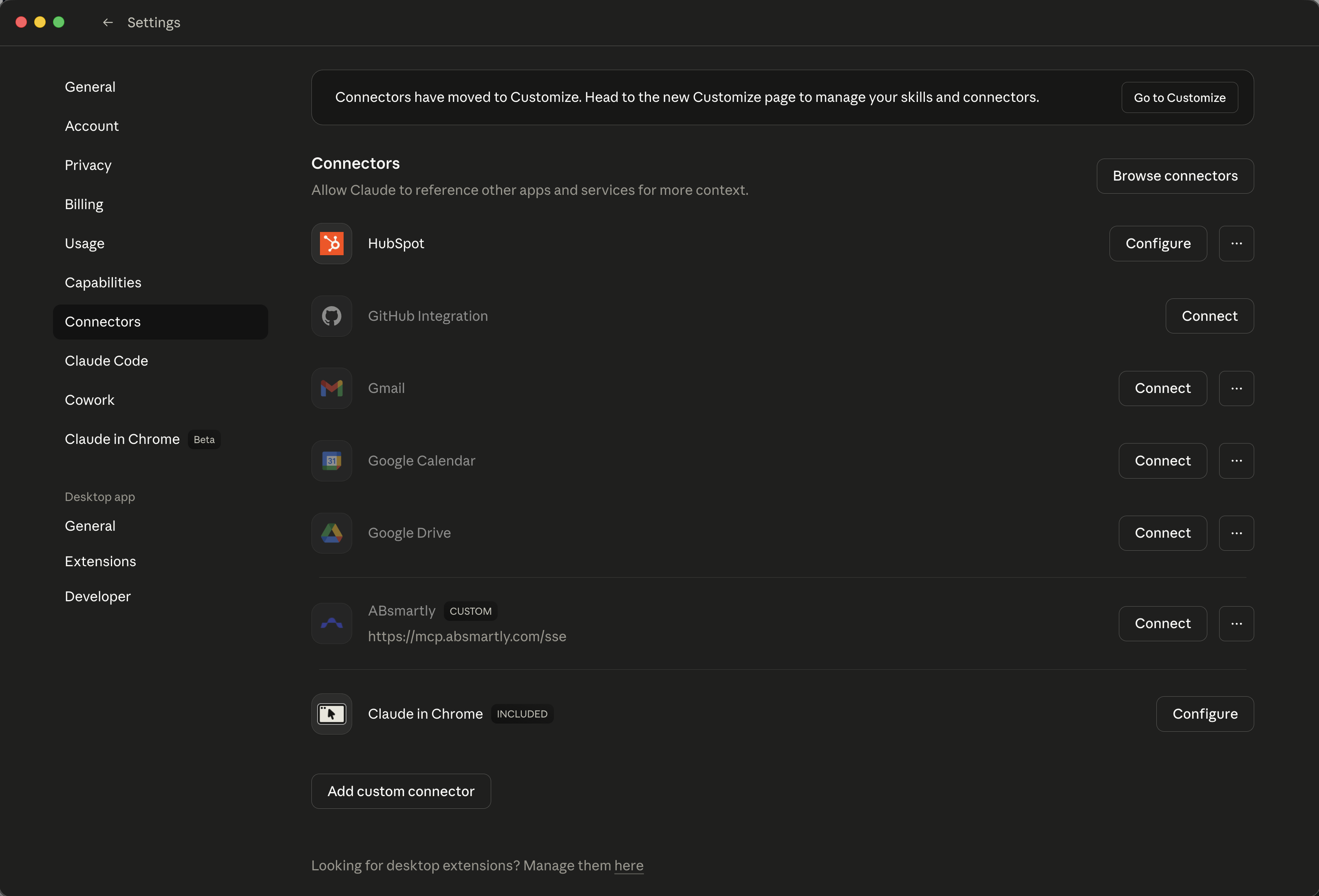The image size is (1319, 896).
Task: Click Go to Customize button
Action: point(1179,97)
